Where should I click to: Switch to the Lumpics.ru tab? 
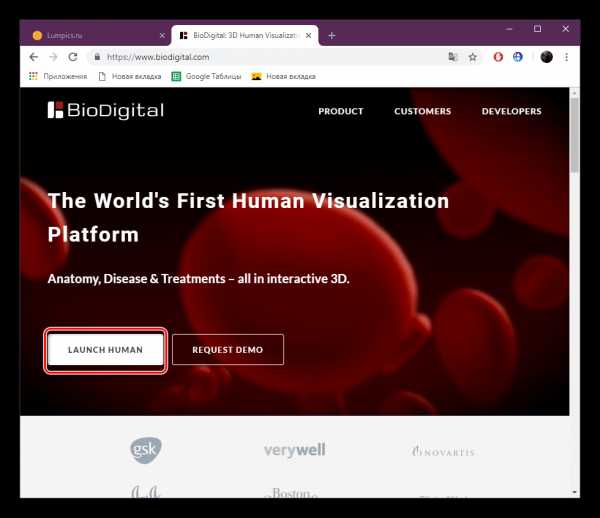[x=88, y=34]
